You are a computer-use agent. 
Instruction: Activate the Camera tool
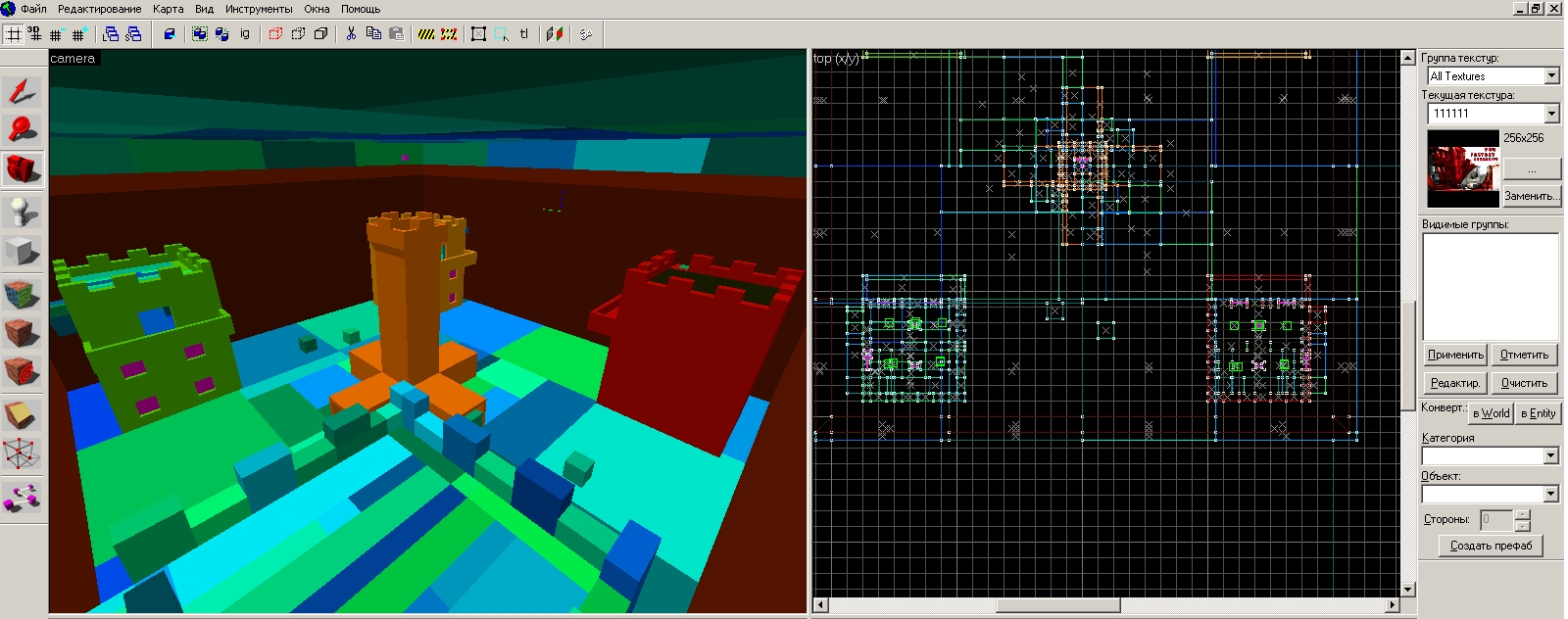click(x=22, y=168)
